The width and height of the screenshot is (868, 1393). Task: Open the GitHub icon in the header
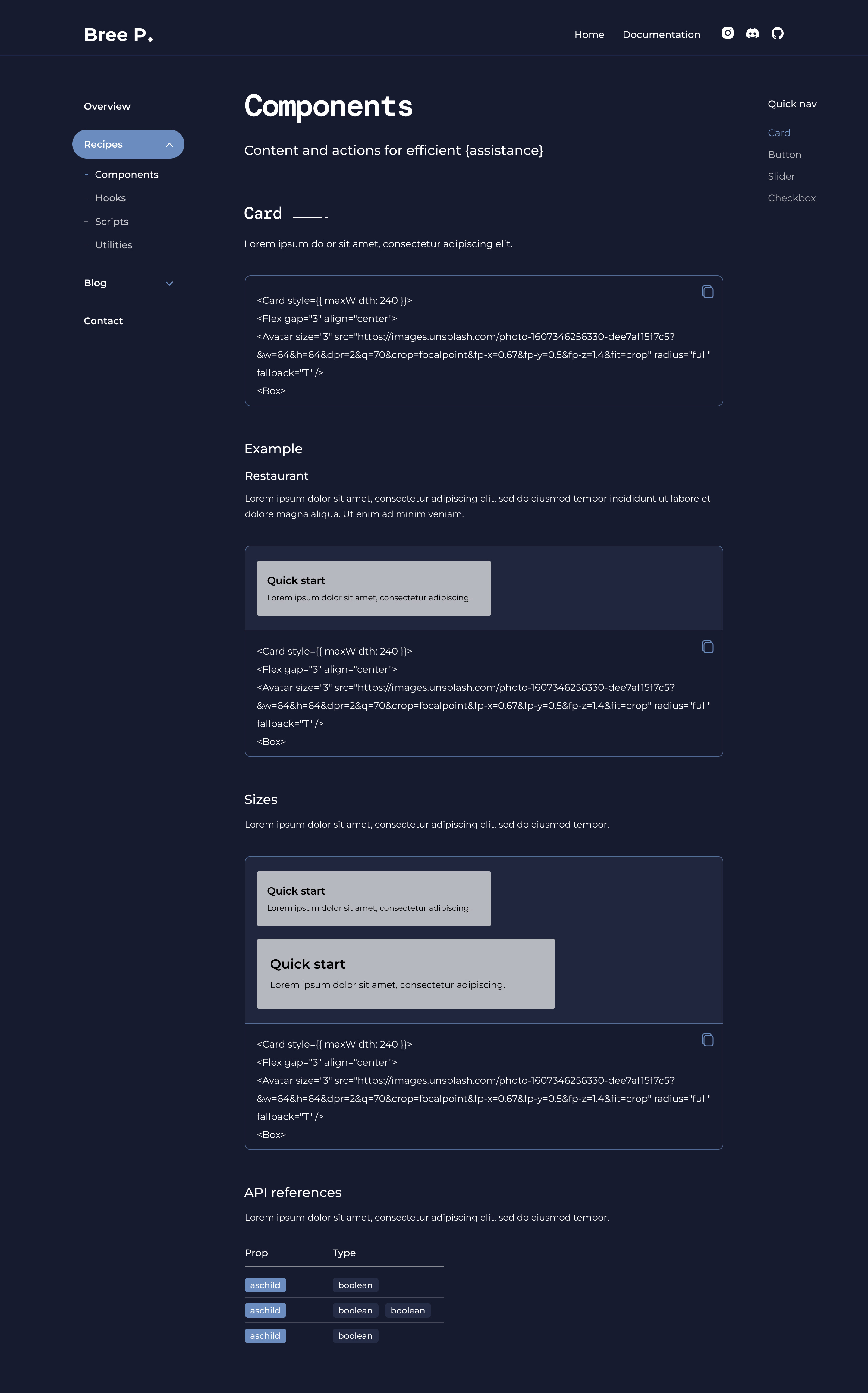tap(778, 33)
